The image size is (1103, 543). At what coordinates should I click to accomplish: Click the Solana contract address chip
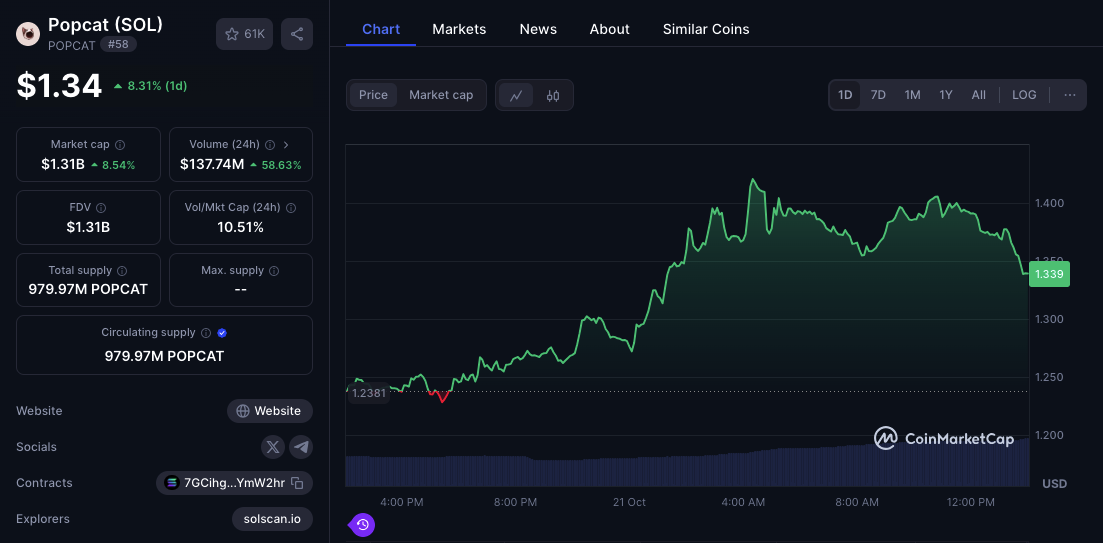point(234,483)
